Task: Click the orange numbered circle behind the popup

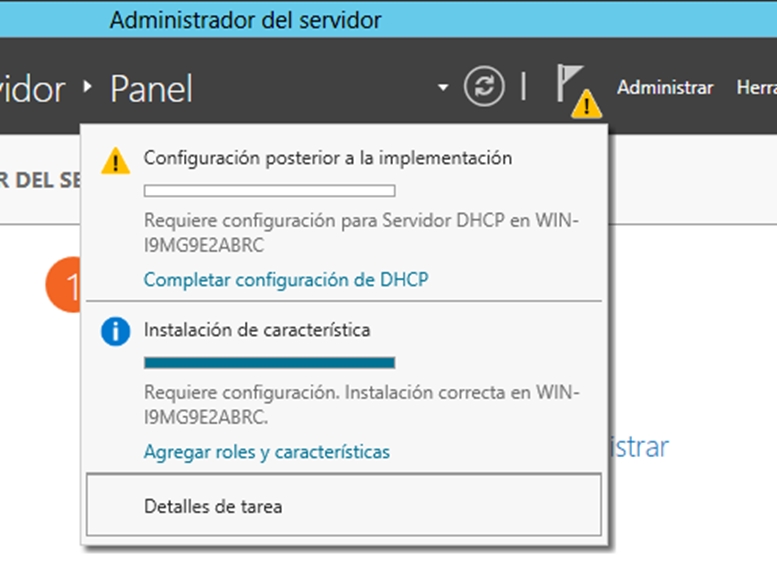Action: [x=60, y=287]
